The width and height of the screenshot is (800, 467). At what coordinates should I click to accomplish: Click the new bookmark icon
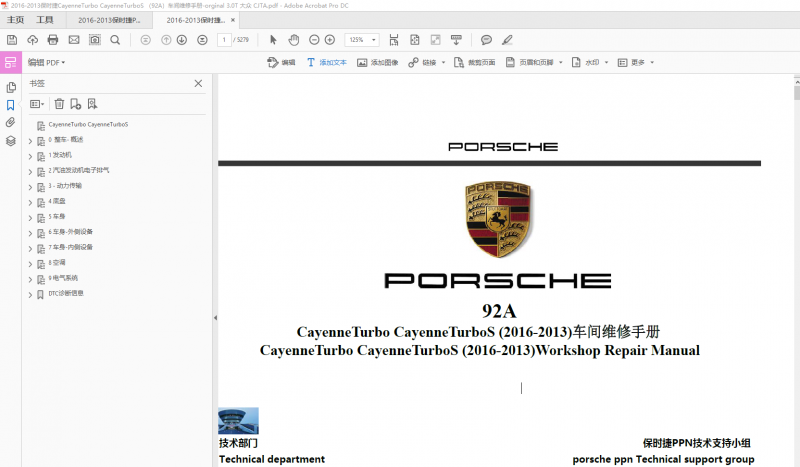(x=76, y=104)
